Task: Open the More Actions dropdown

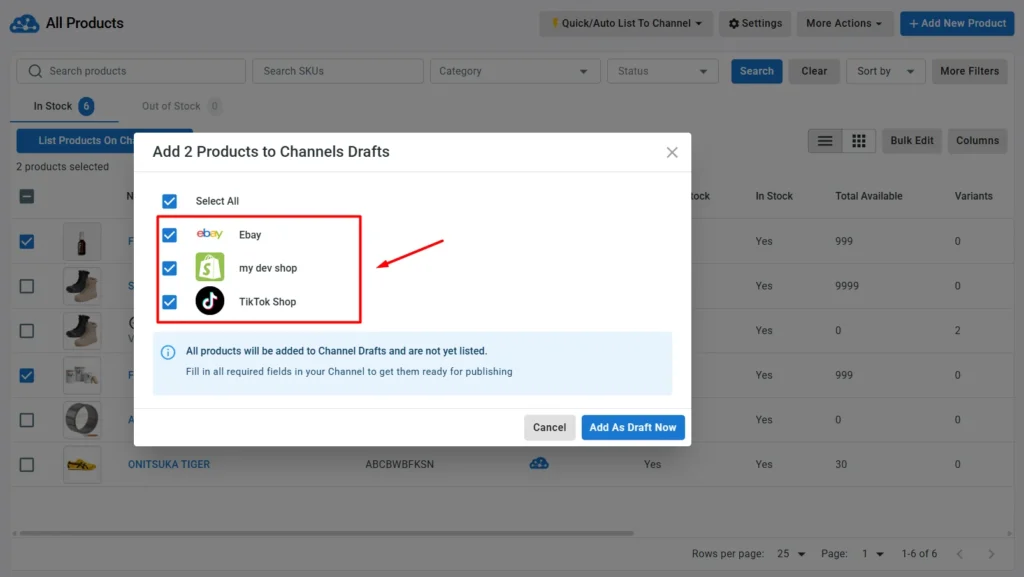Action: [x=844, y=23]
